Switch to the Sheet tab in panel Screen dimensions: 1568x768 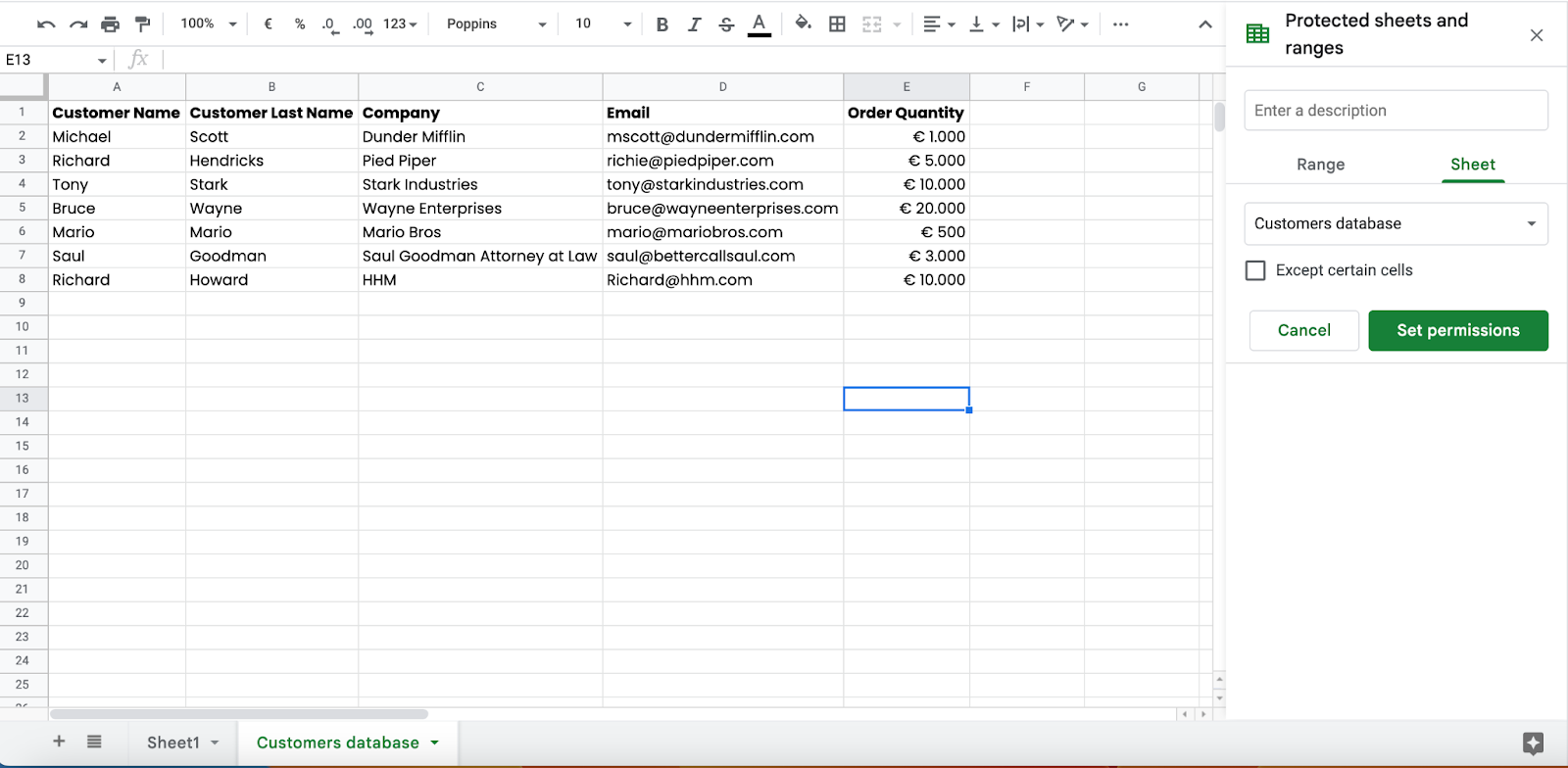coord(1473,165)
